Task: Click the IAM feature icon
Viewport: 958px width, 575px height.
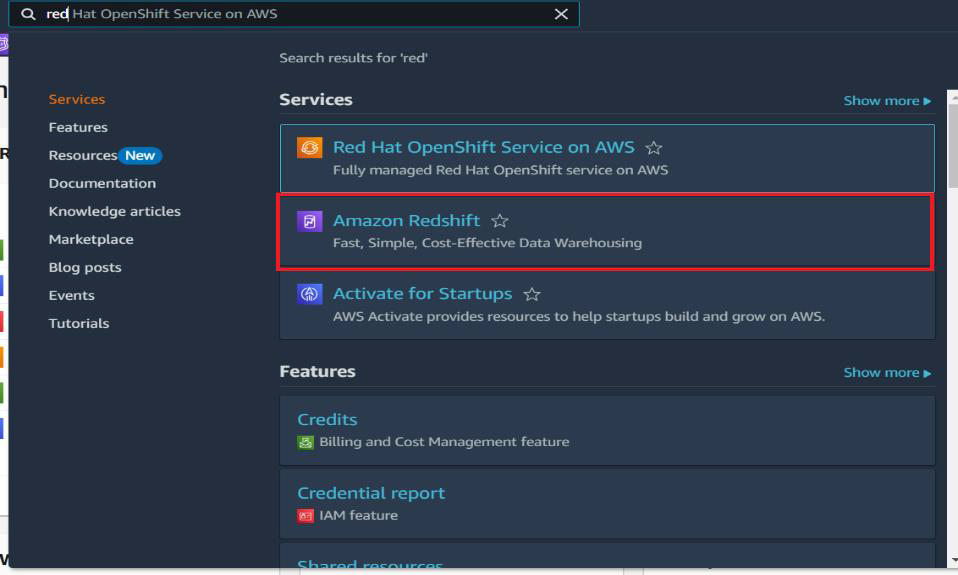Action: tap(305, 516)
